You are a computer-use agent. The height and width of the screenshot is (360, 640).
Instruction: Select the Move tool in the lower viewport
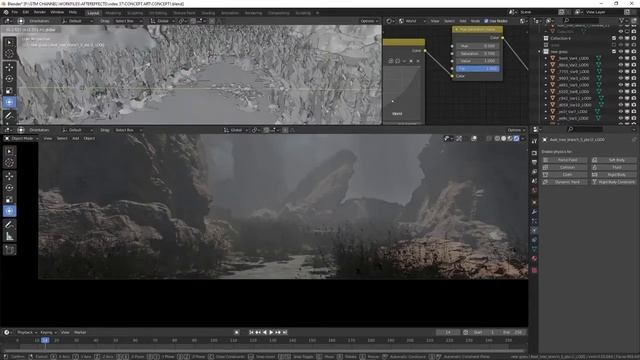tap(9, 176)
